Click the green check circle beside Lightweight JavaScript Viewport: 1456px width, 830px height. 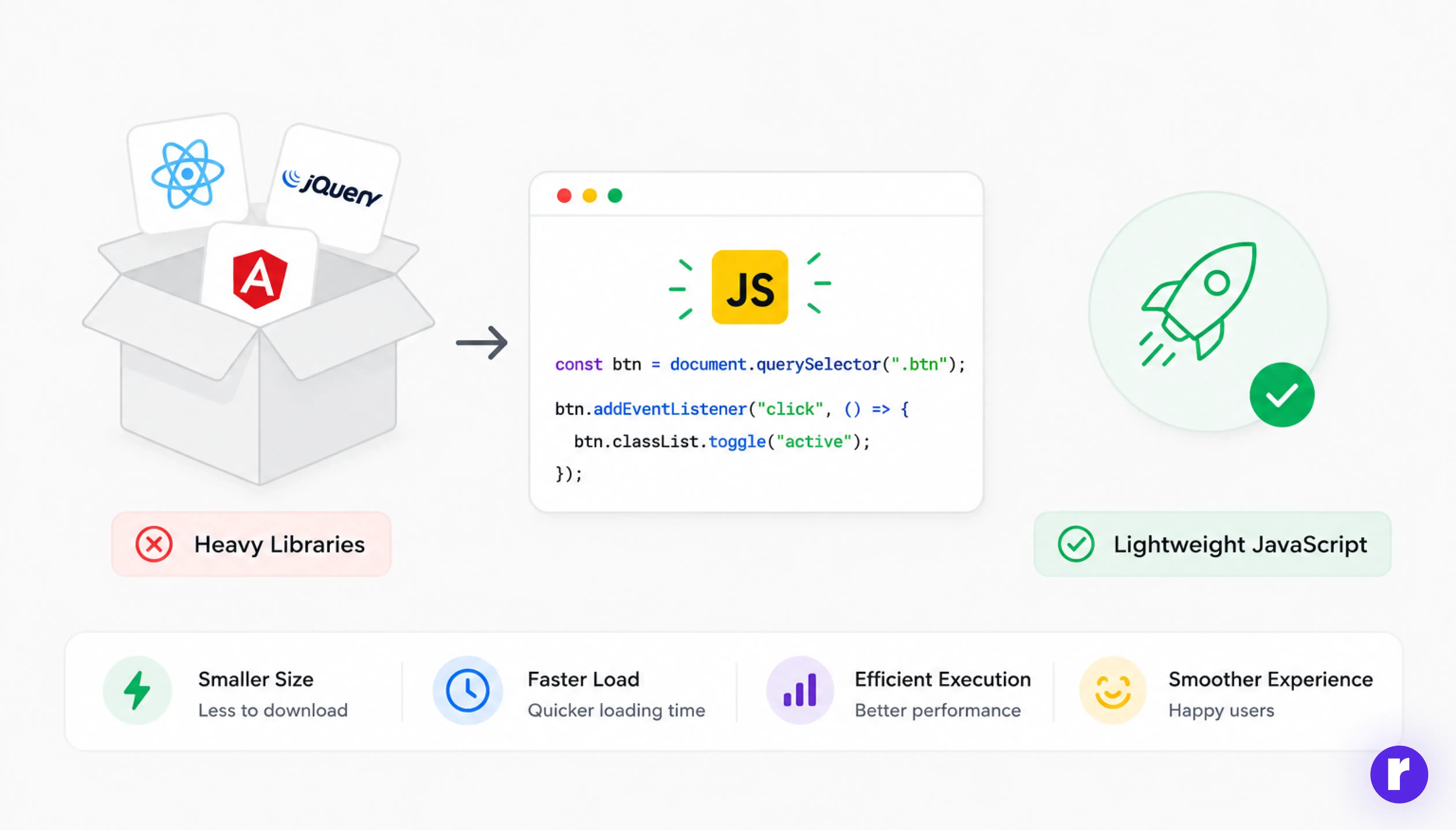1076,544
